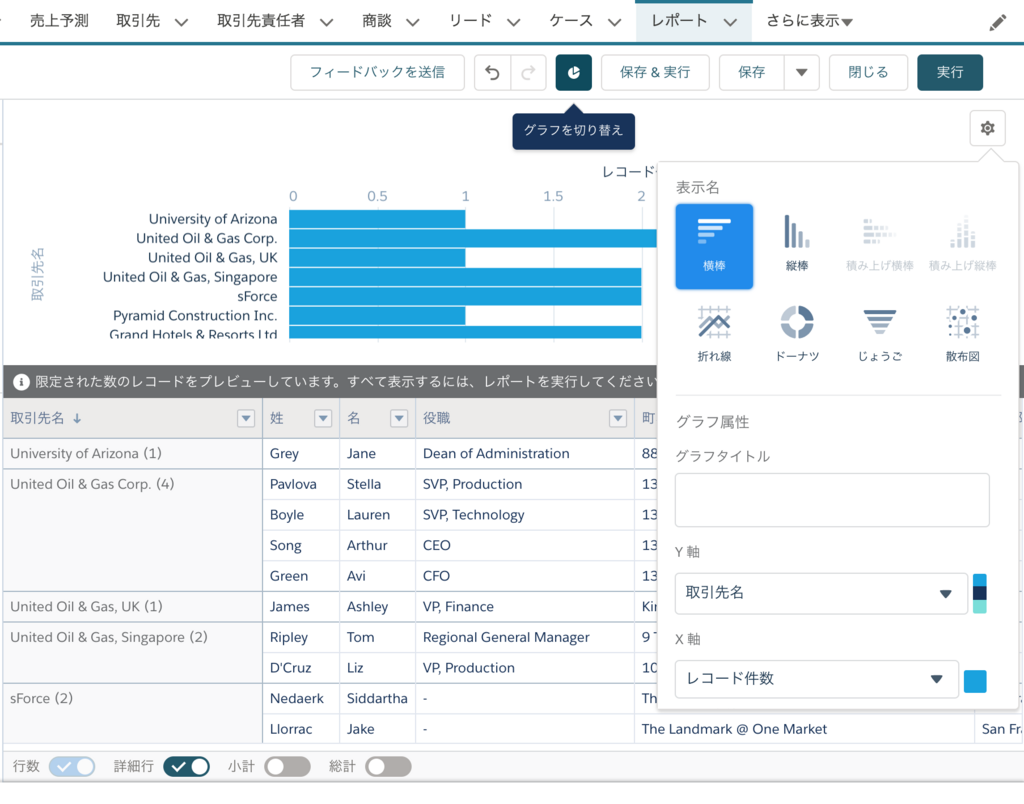Image resolution: width=1024 pixels, height=804 pixels.
Task: Toggle the 行数 row count switch
Action: [x=72, y=766]
